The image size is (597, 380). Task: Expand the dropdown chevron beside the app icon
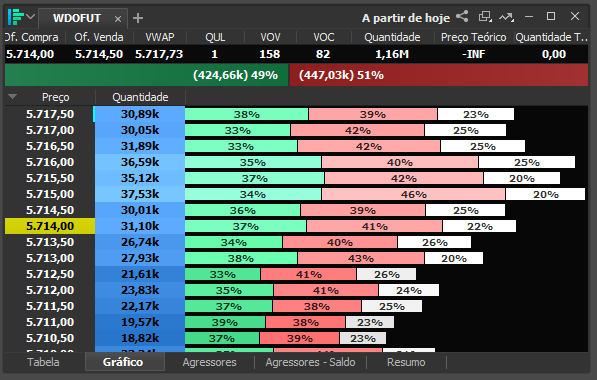[x=30, y=17]
